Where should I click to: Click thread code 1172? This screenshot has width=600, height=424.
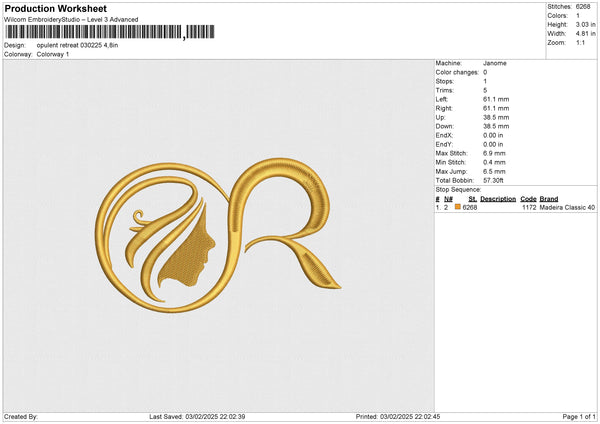coord(529,207)
